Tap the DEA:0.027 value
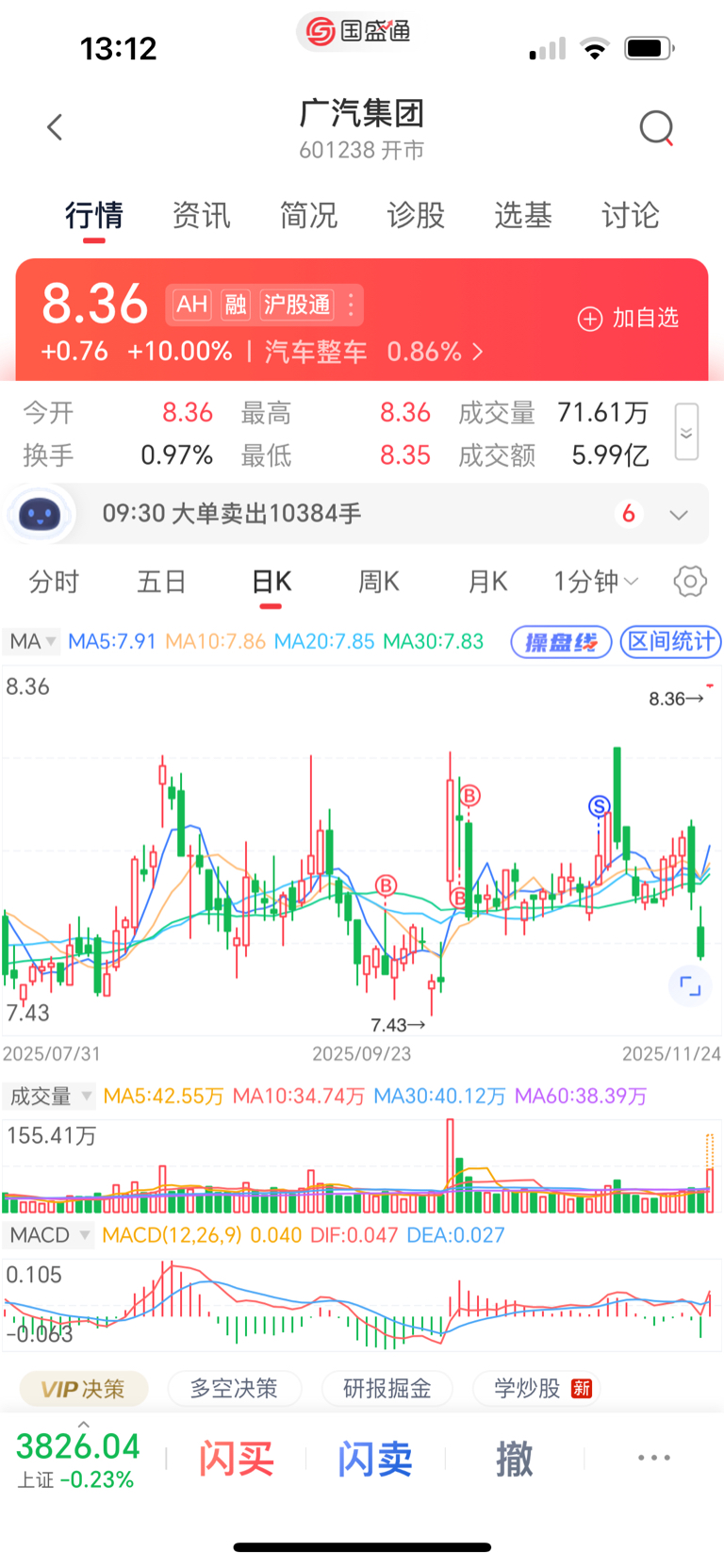 (455, 1235)
